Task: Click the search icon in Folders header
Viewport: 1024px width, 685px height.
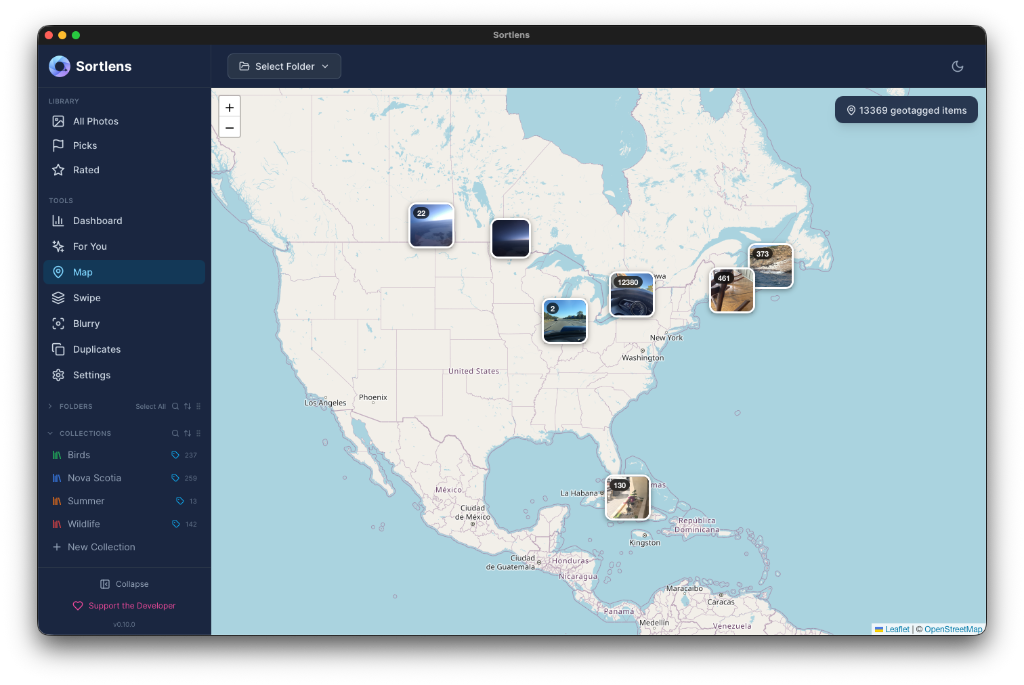Action: click(x=175, y=406)
